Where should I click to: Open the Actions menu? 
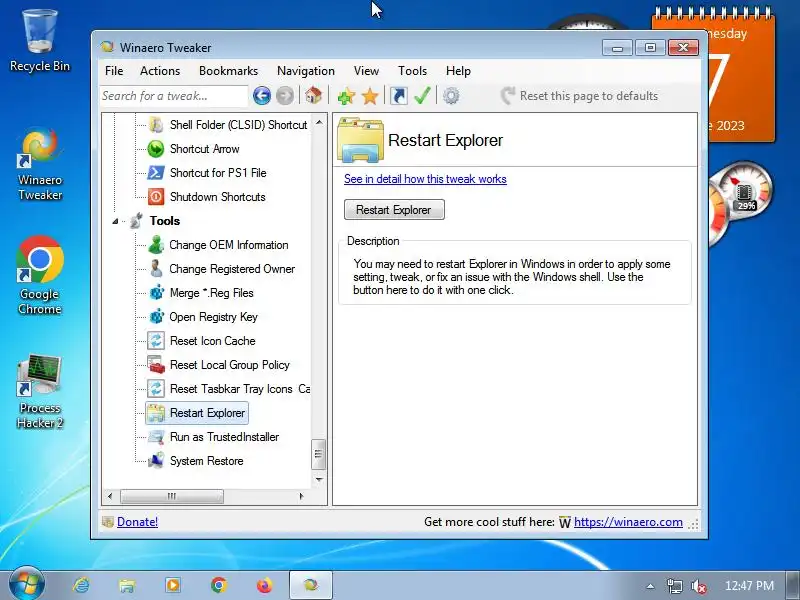click(160, 71)
